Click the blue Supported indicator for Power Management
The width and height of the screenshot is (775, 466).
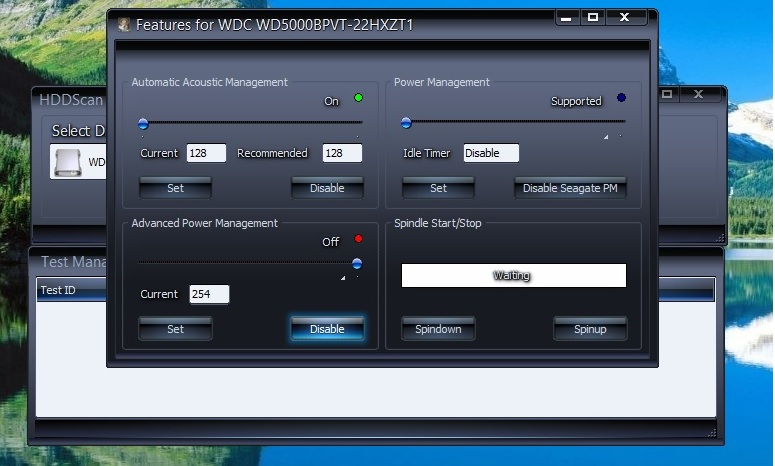621,98
